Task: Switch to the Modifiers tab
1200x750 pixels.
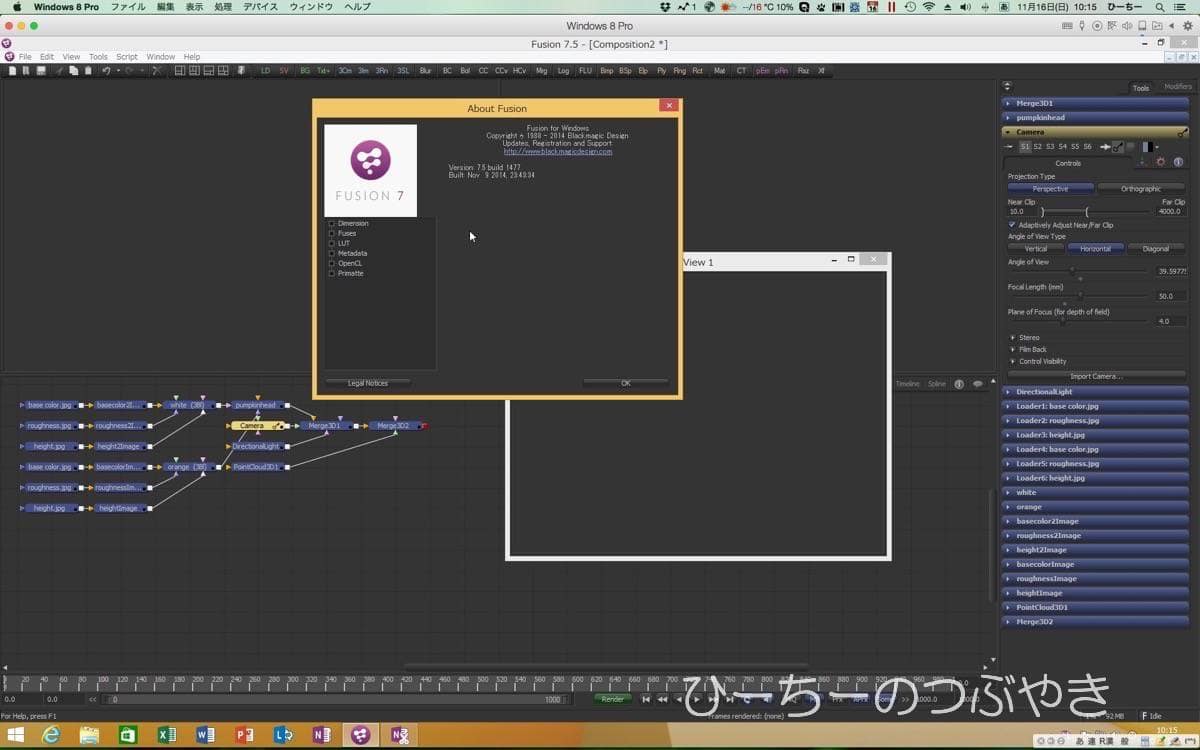Action: coord(1177,87)
